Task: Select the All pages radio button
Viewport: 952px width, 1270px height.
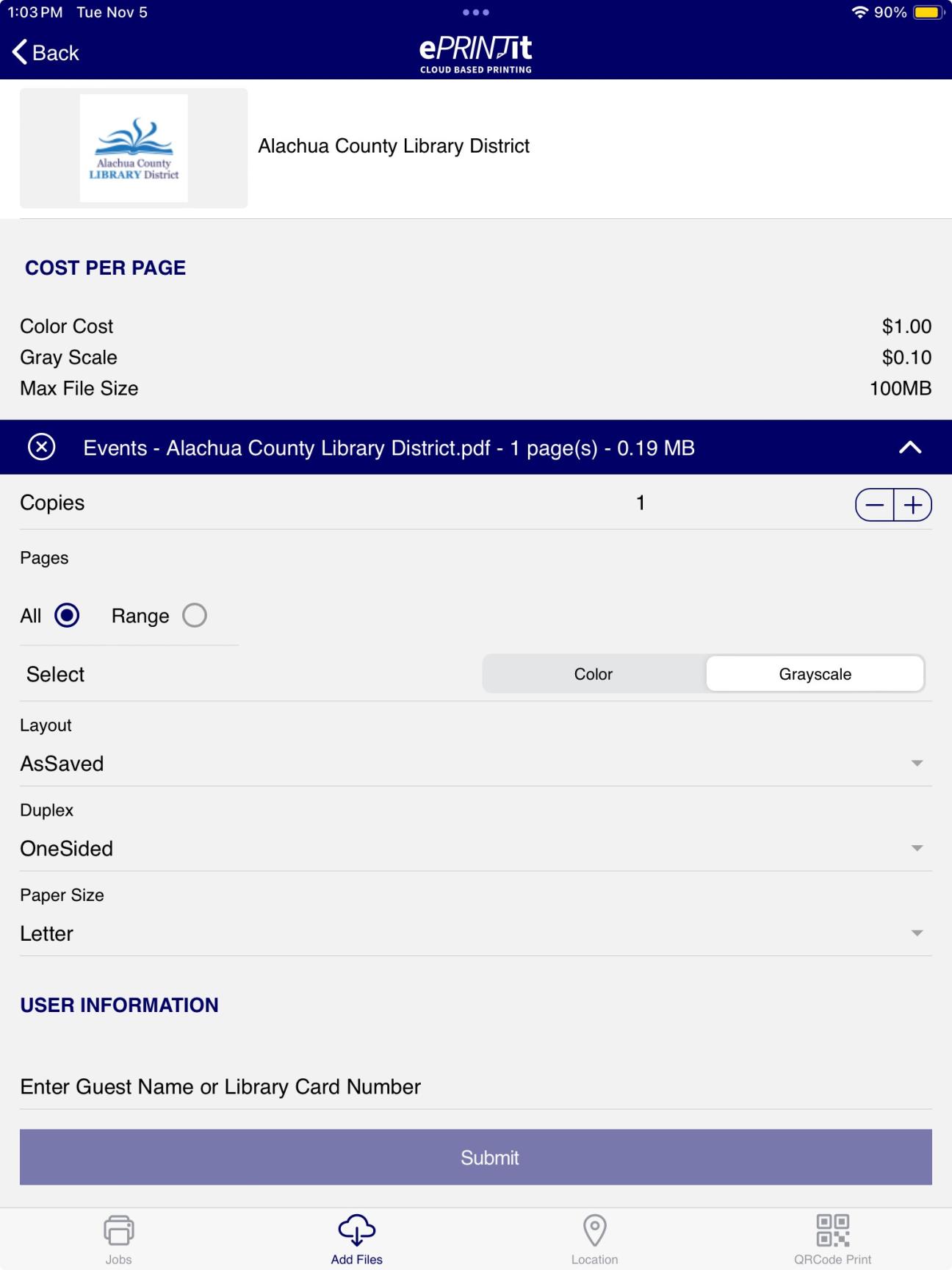Action: click(x=67, y=615)
